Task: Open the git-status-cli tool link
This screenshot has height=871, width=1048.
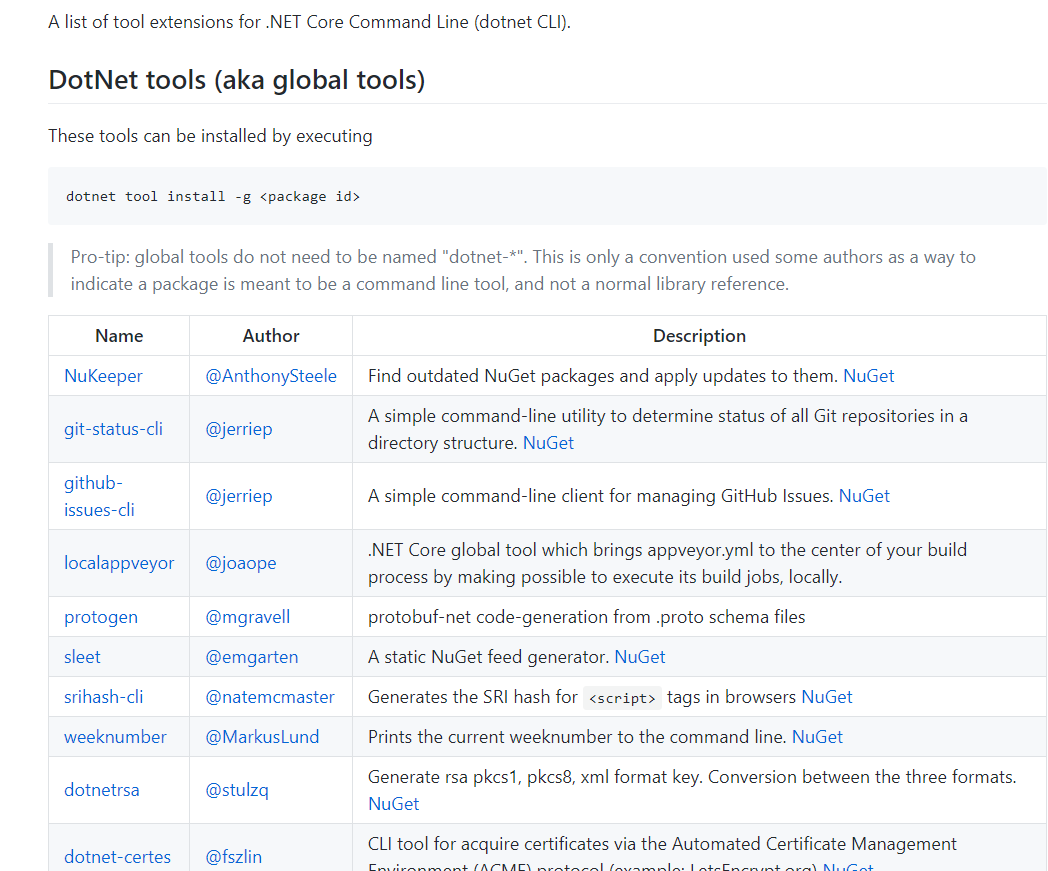Action: point(113,429)
